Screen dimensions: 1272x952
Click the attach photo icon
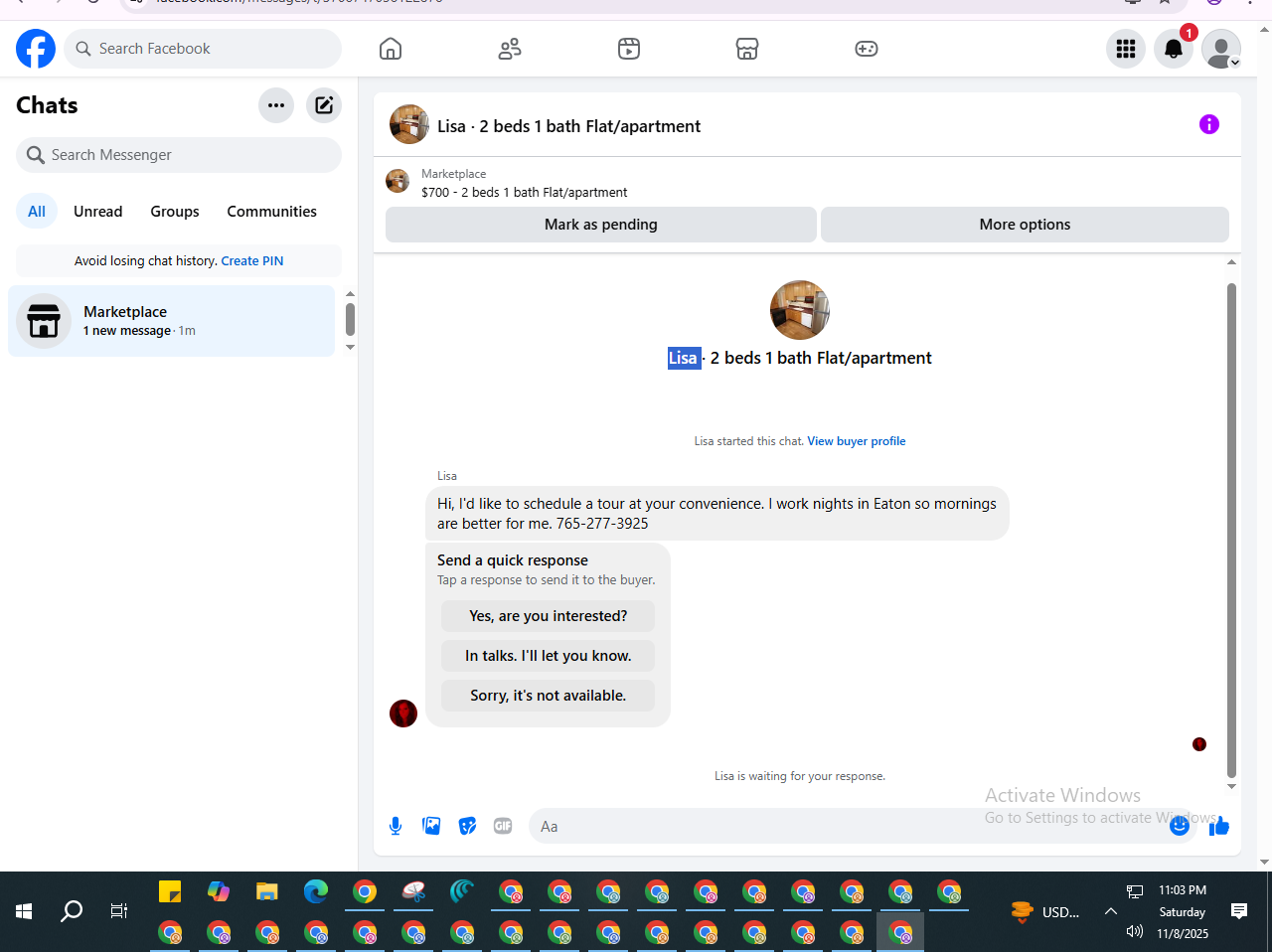(x=431, y=826)
